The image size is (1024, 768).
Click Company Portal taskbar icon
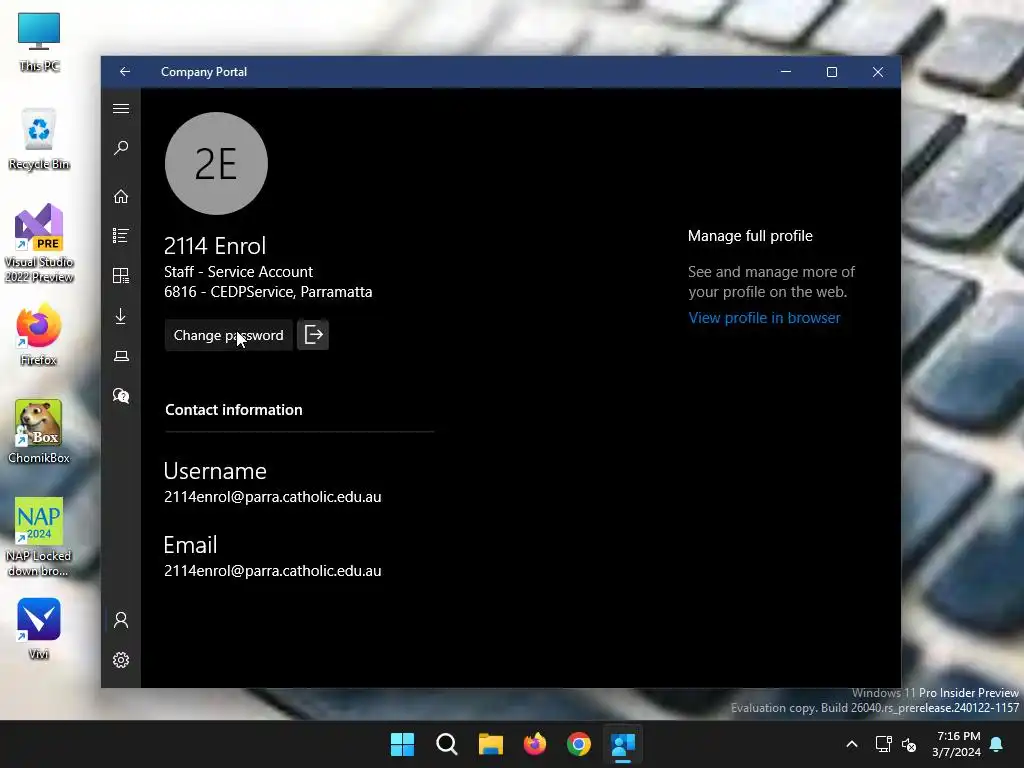click(x=623, y=744)
